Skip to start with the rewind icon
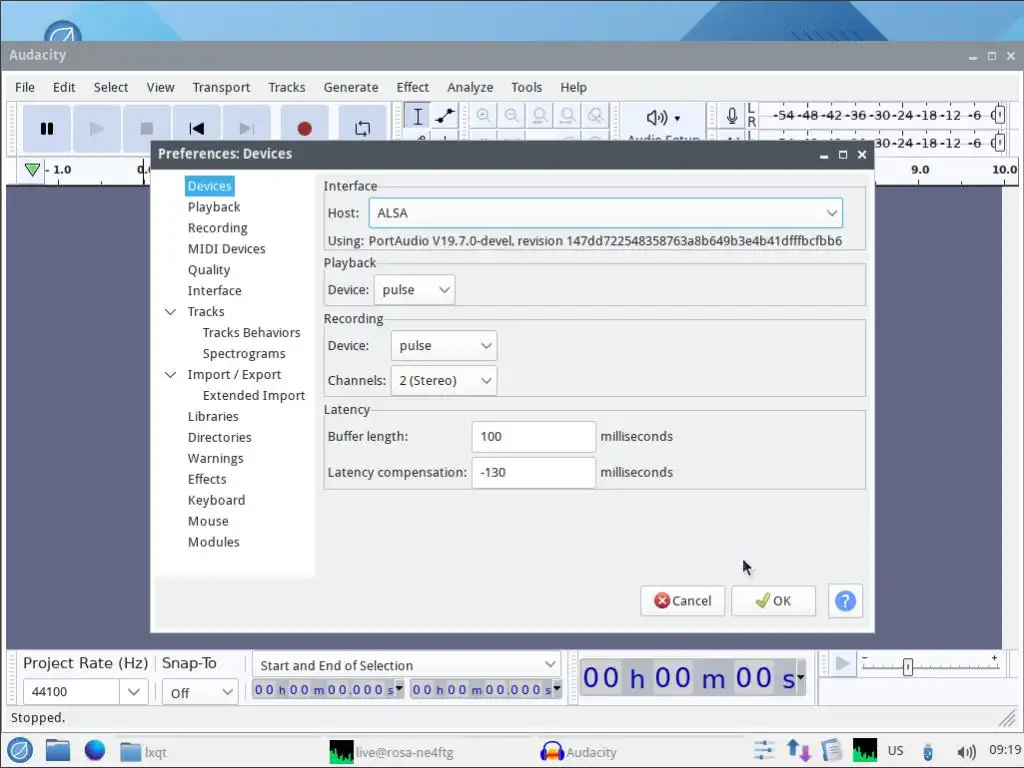The width and height of the screenshot is (1024, 768). point(197,128)
